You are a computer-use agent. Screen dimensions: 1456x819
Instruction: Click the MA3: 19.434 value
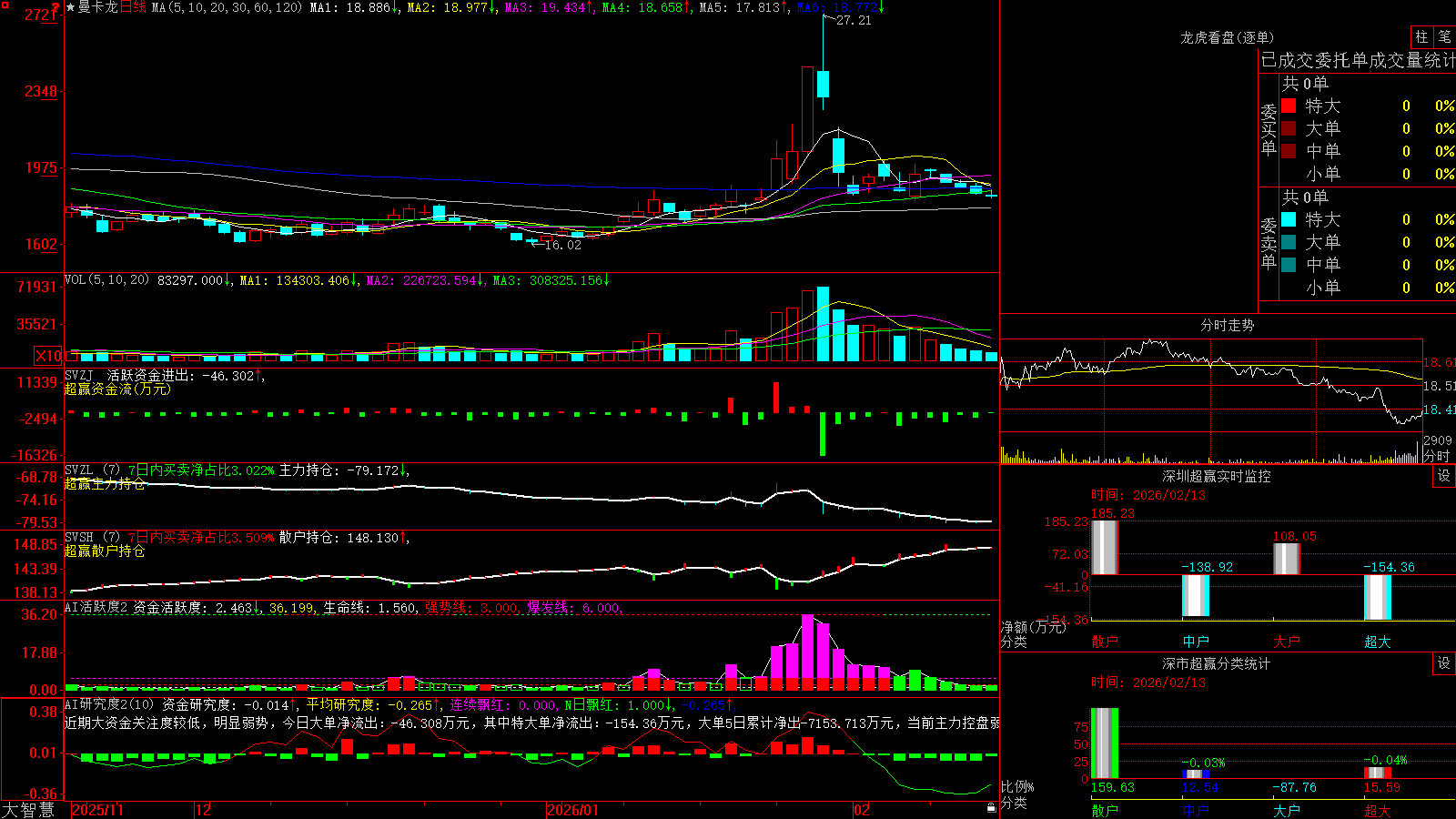549,7
